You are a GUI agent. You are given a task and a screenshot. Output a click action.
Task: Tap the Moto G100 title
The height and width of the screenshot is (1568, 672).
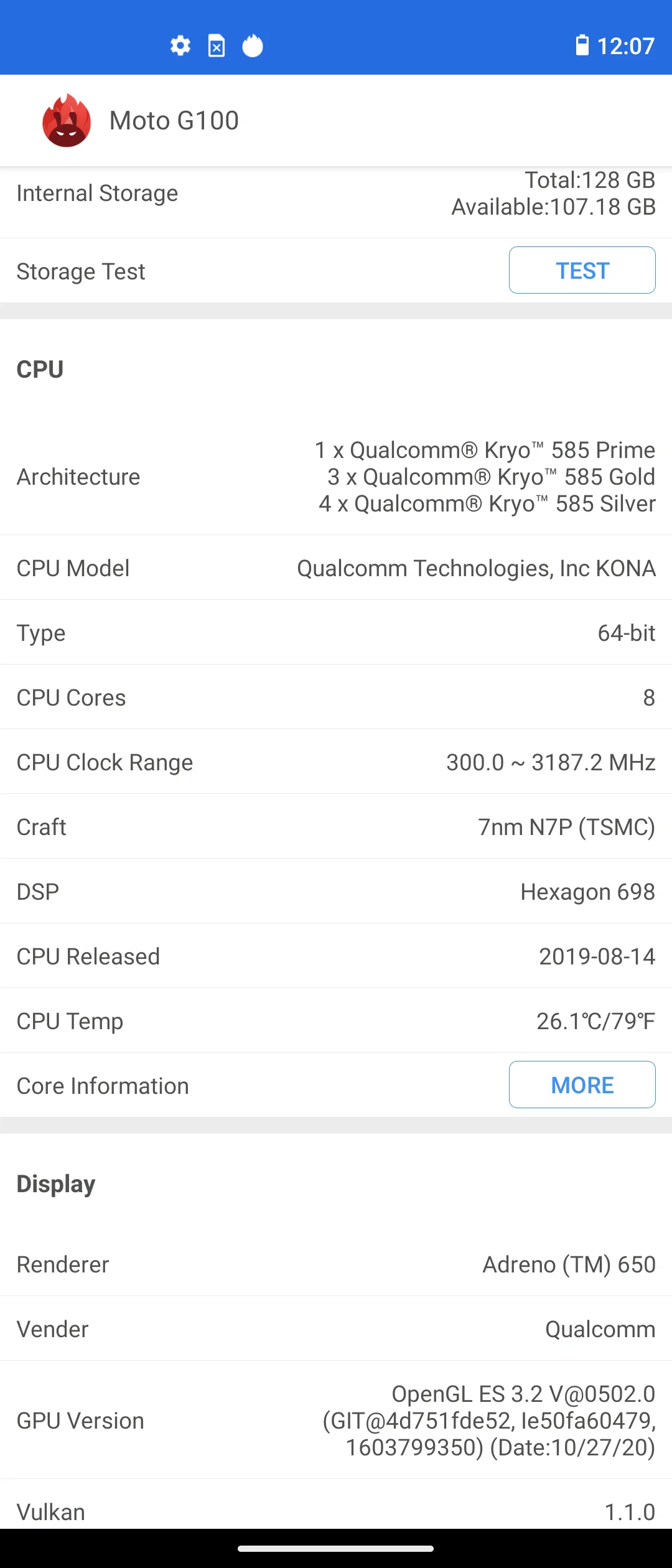pos(174,121)
